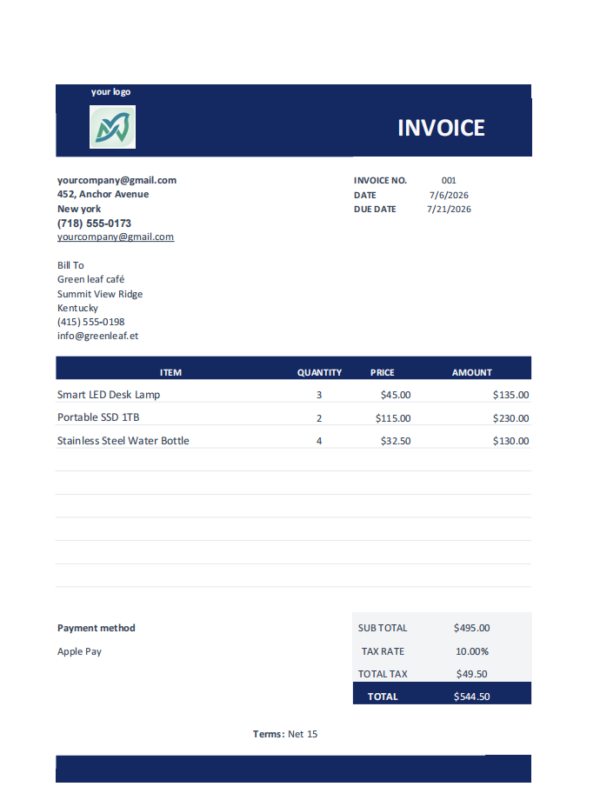Click the PRICE column header
The image size is (600, 800).
coord(382,372)
